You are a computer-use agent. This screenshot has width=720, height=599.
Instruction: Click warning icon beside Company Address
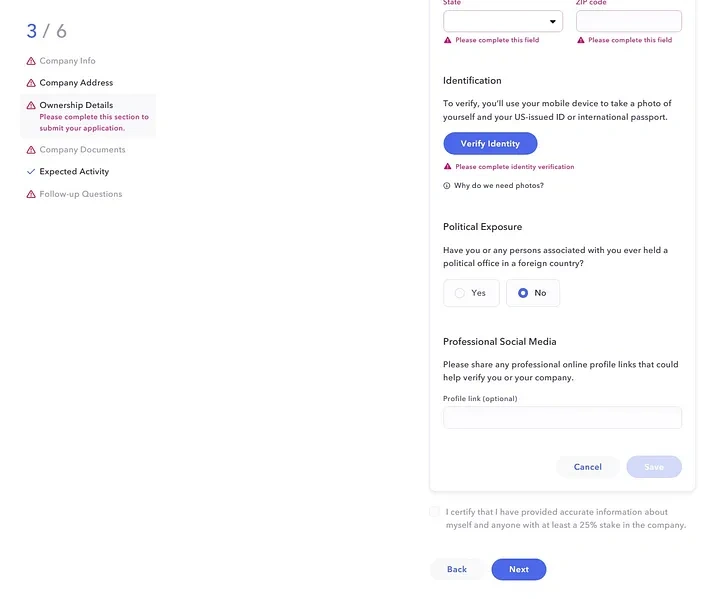(31, 83)
